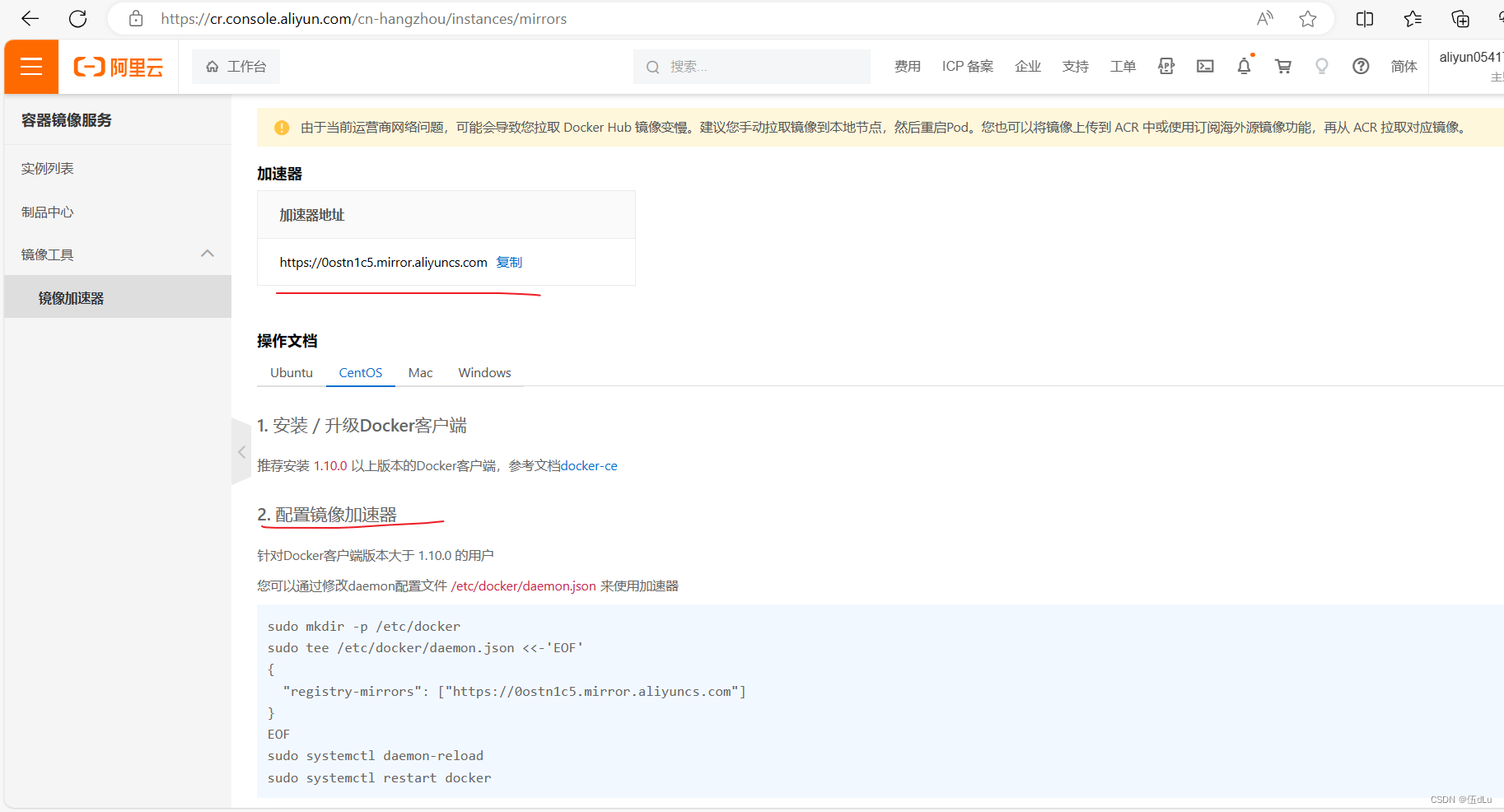Click the browser address bar URL
1504x812 pixels.
tap(363, 18)
